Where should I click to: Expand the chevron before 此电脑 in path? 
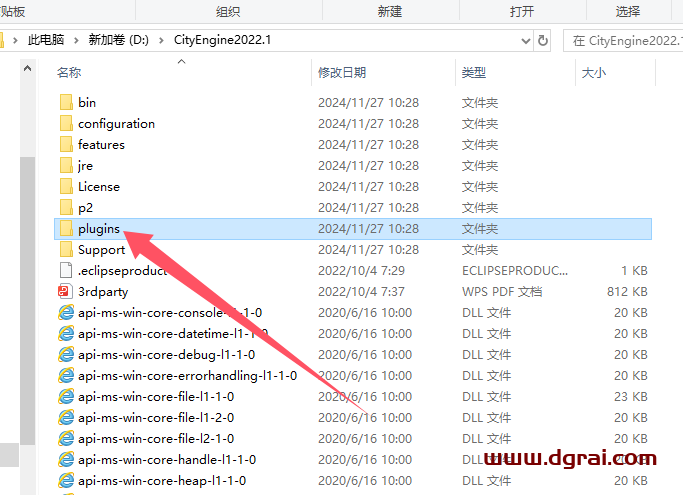(15, 41)
